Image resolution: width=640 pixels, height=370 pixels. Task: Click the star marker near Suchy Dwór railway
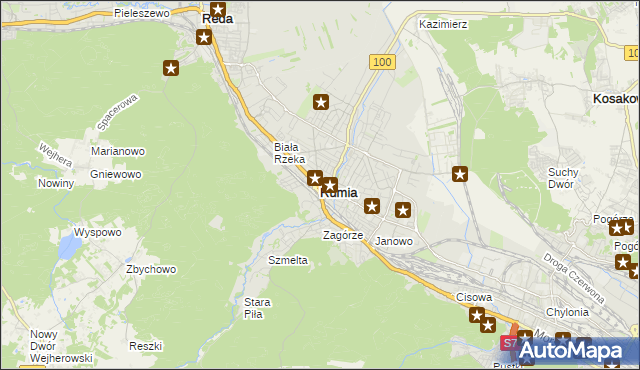click(460, 174)
